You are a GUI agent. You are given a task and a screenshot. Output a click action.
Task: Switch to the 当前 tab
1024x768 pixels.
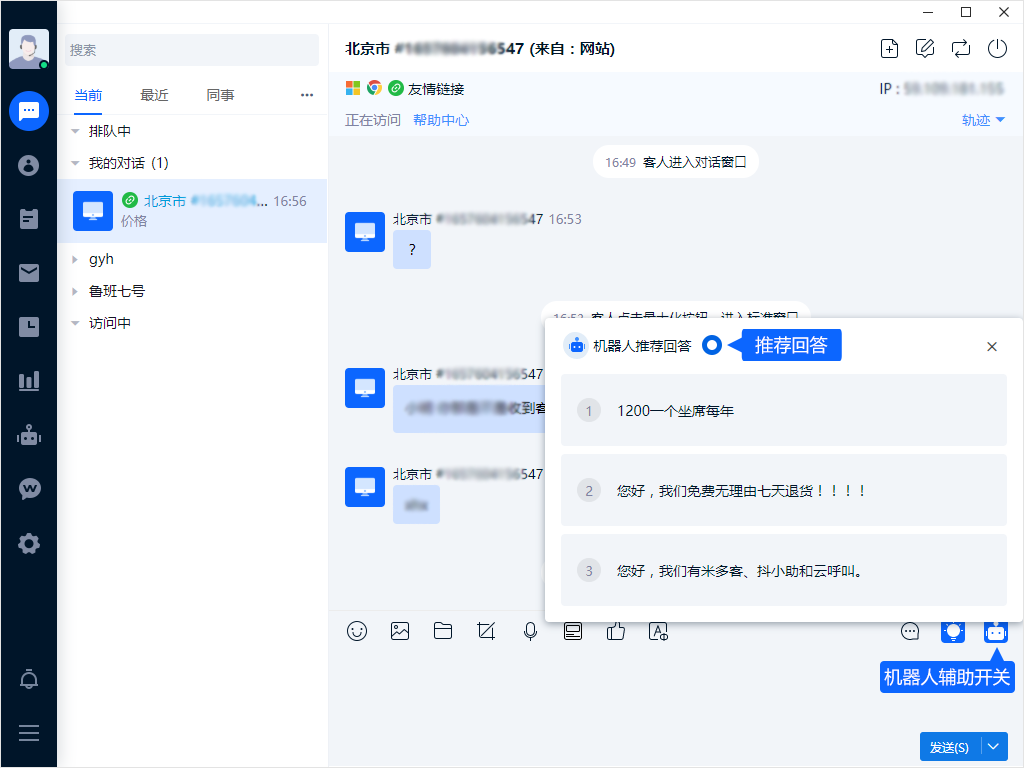point(88,95)
